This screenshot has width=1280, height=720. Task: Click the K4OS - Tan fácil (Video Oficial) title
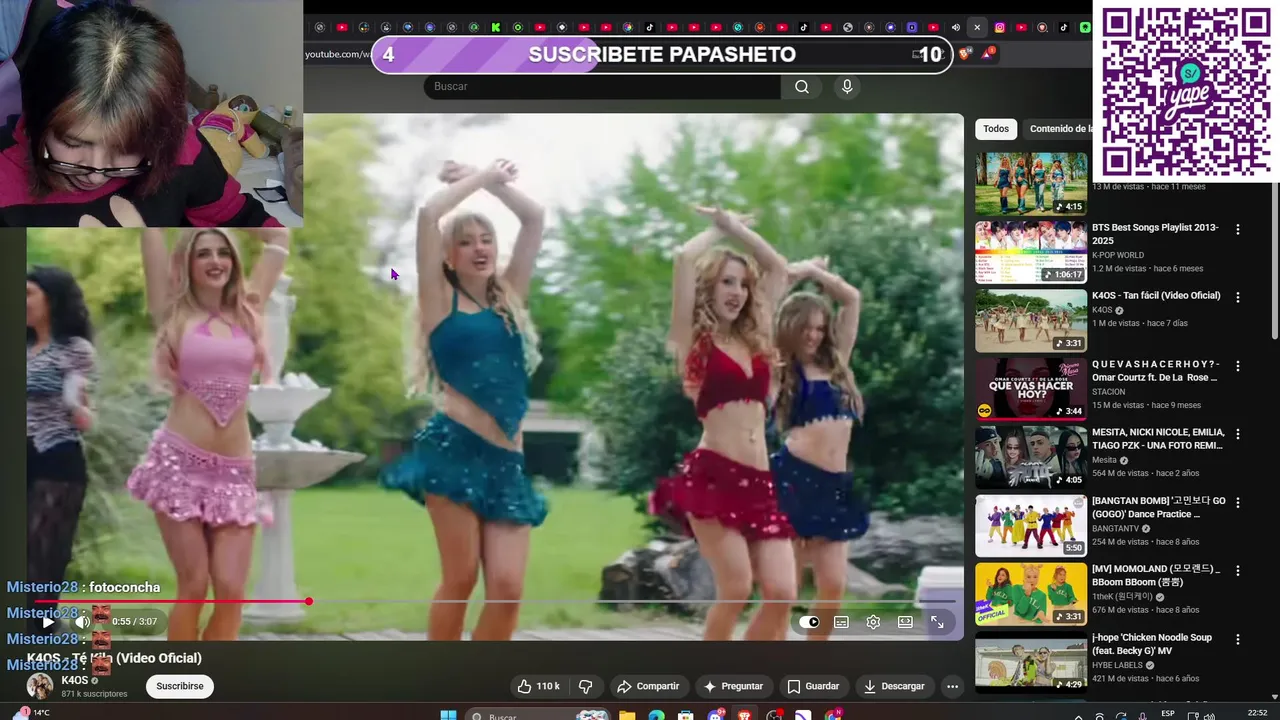click(x=1156, y=296)
